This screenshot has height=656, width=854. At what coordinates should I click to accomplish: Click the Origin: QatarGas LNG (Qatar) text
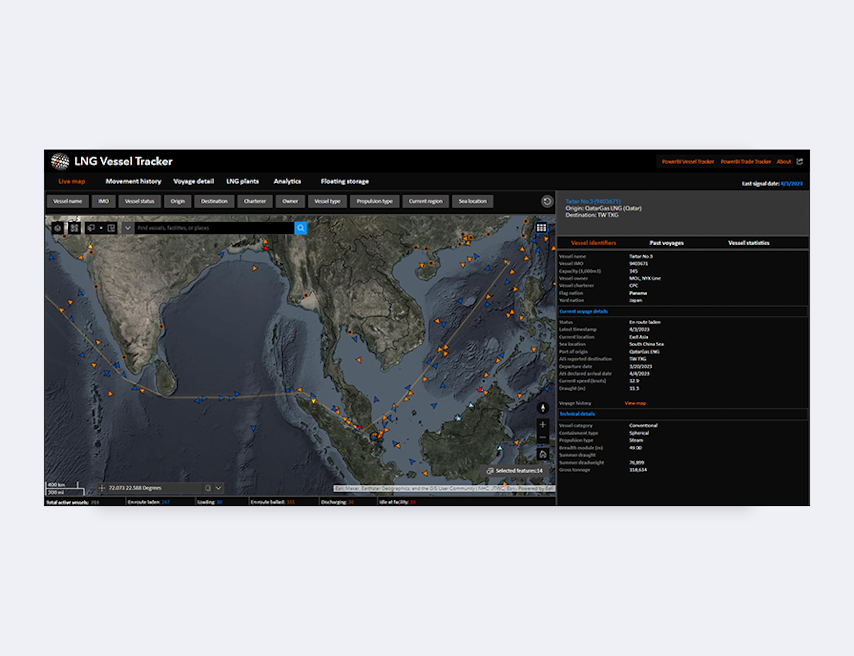click(x=603, y=208)
